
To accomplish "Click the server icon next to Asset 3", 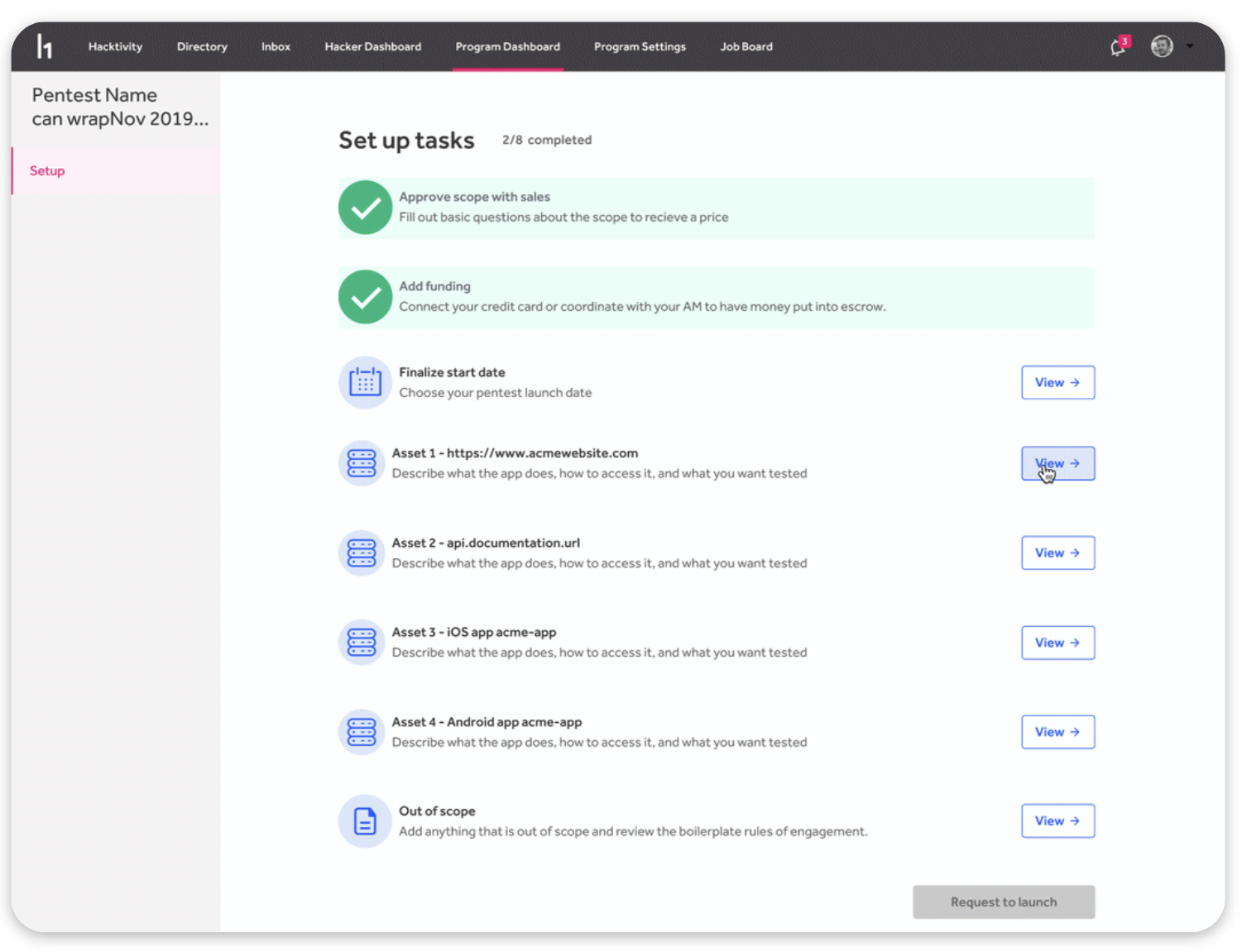I will pyautogui.click(x=362, y=642).
